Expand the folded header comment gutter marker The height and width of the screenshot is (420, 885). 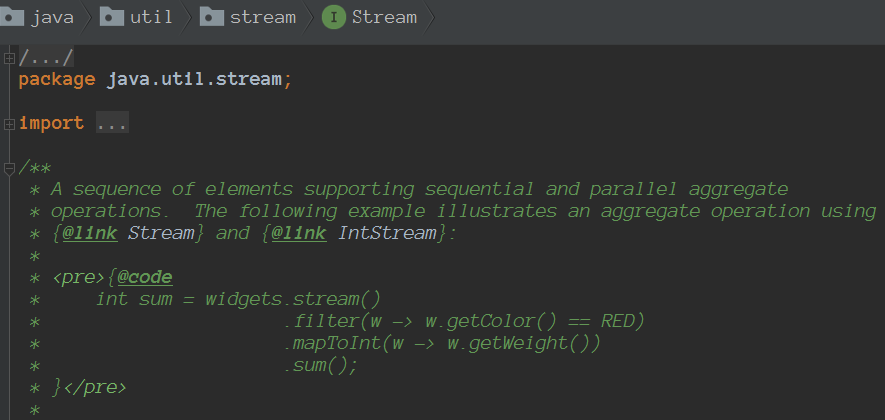click(10, 58)
